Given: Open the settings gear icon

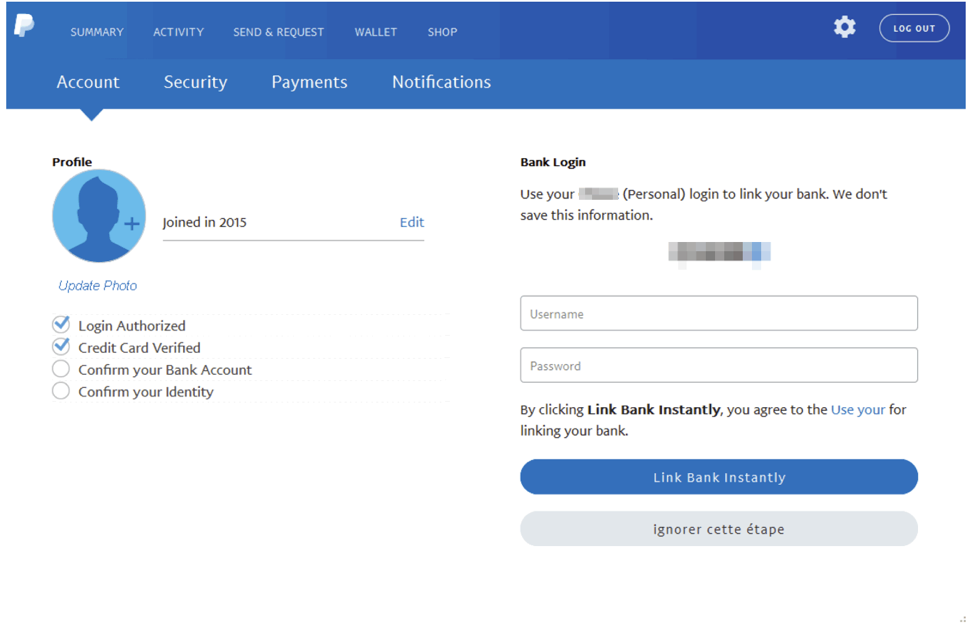Looking at the screenshot, I should pyautogui.click(x=844, y=27).
